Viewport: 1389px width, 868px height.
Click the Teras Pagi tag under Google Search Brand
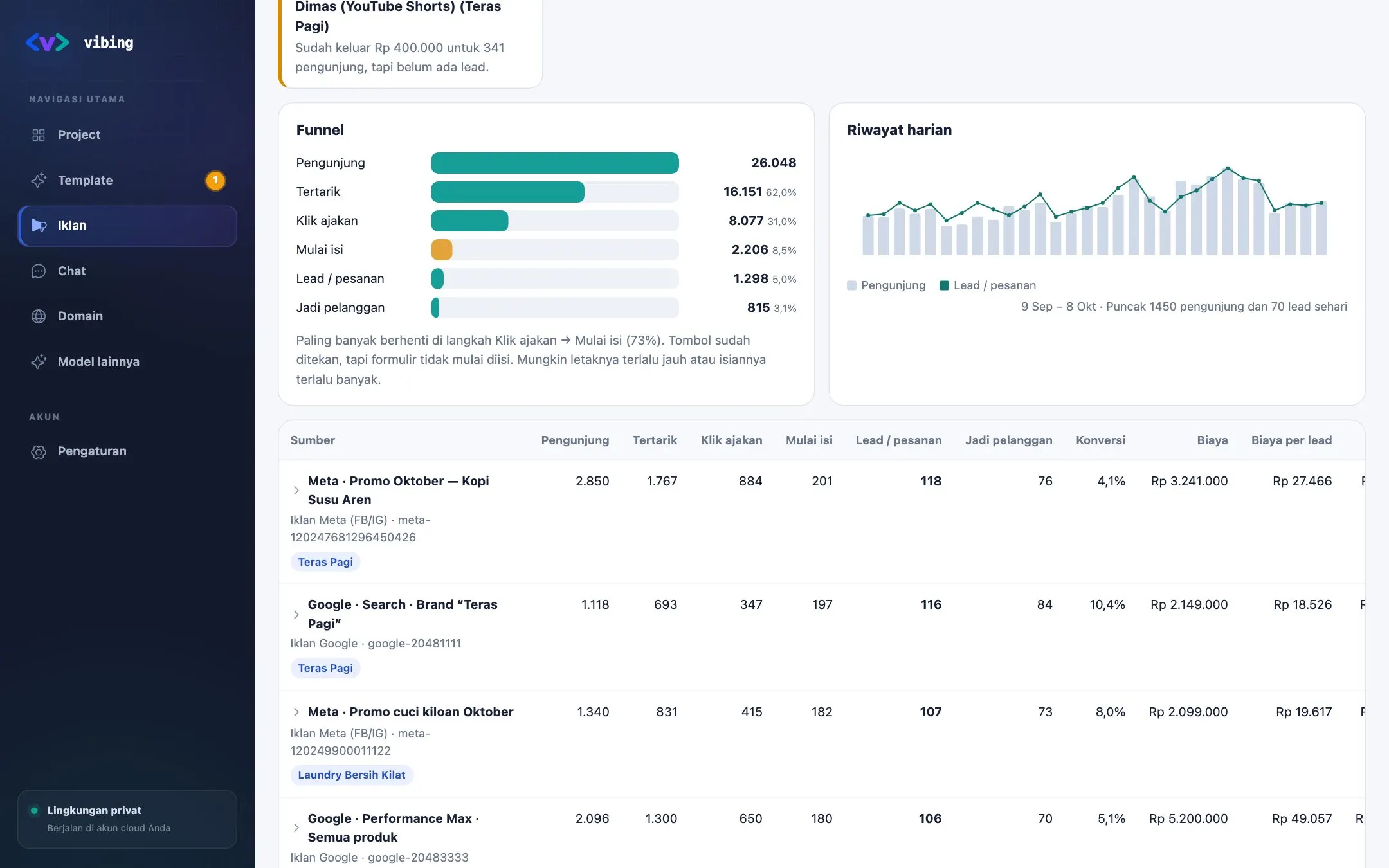coord(325,668)
